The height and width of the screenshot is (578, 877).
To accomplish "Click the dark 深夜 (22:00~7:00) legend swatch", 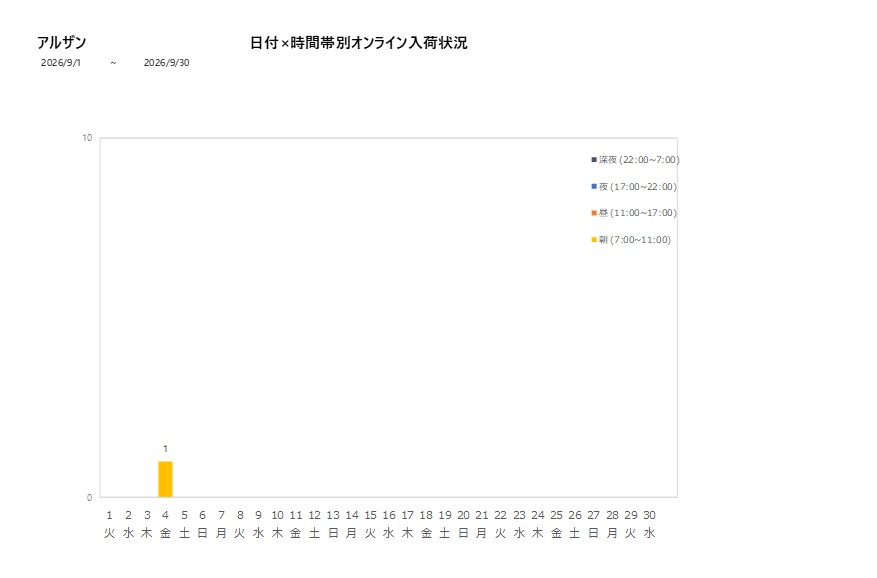I will point(594,159).
